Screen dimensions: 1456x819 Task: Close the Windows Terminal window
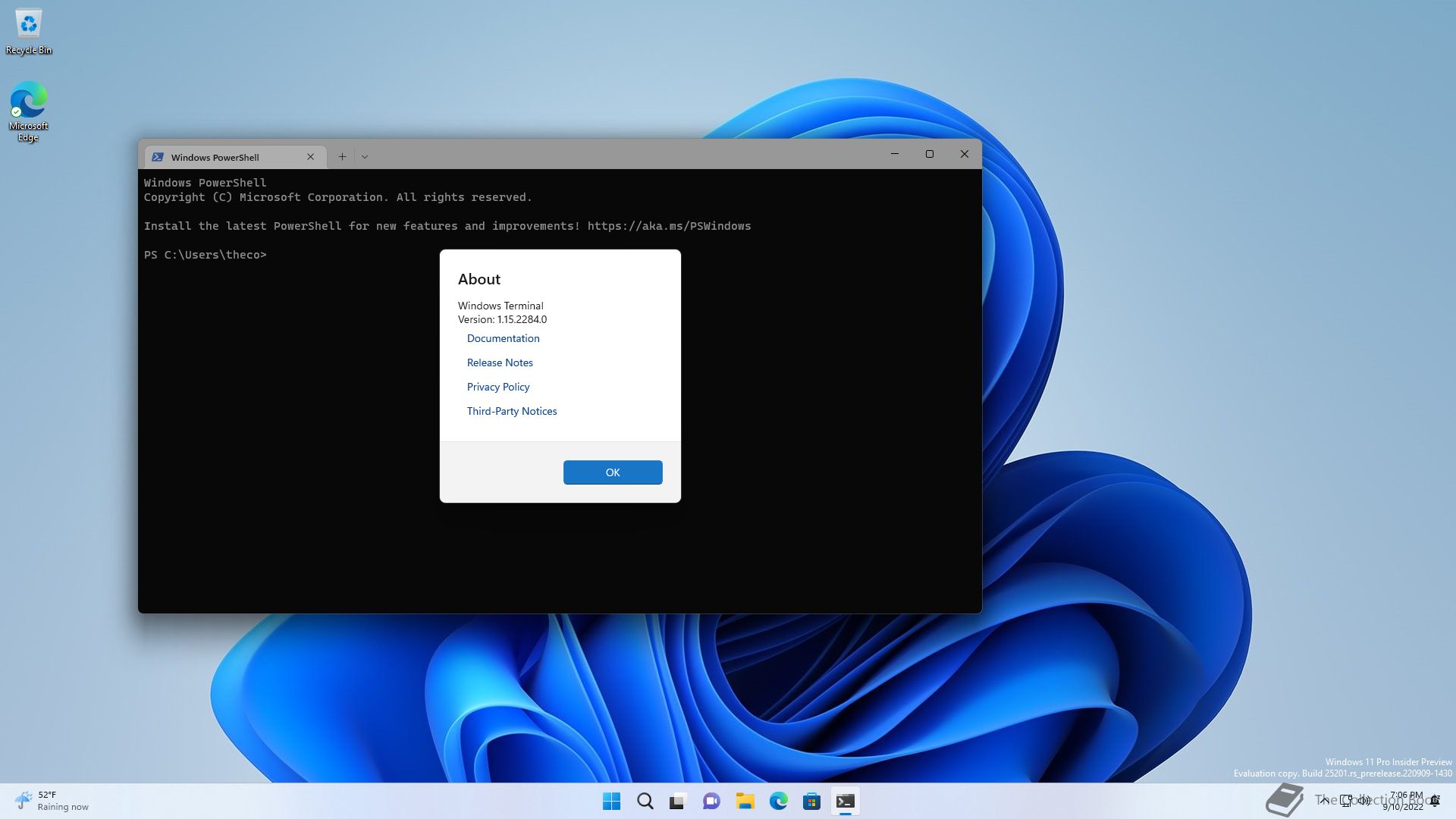(x=965, y=154)
